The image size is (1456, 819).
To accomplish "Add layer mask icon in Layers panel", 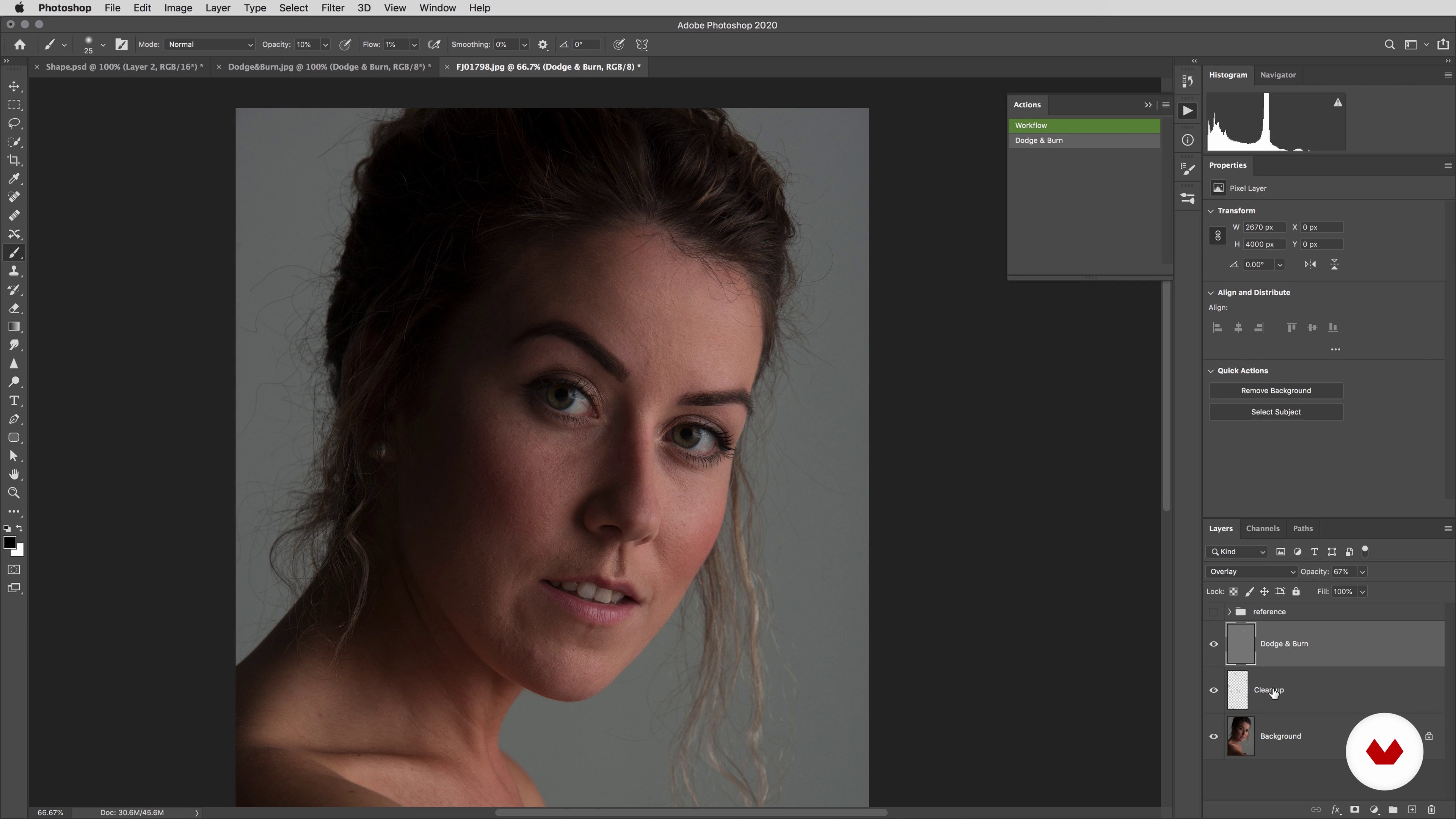I will point(1354,810).
